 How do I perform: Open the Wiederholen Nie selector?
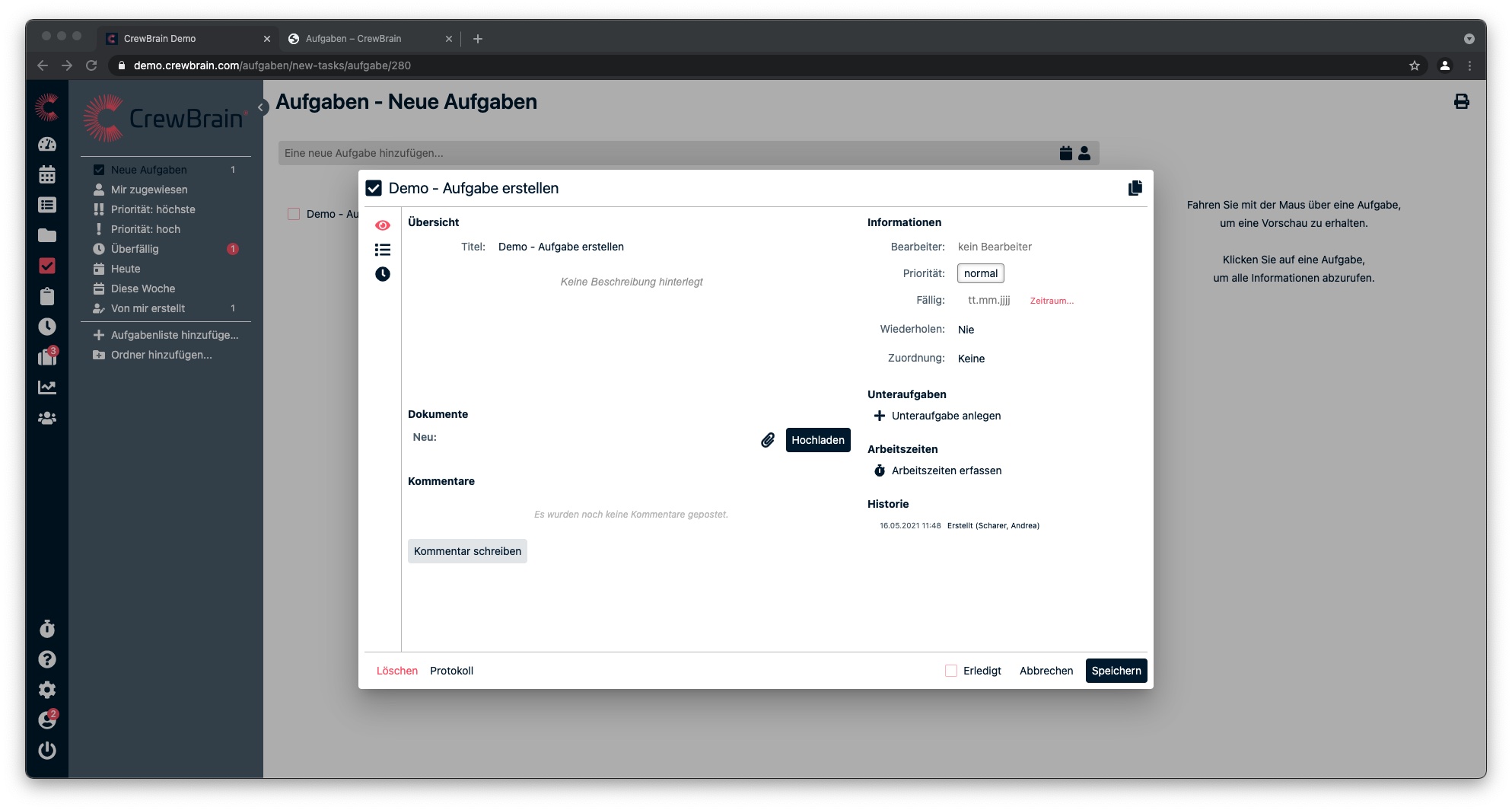966,330
